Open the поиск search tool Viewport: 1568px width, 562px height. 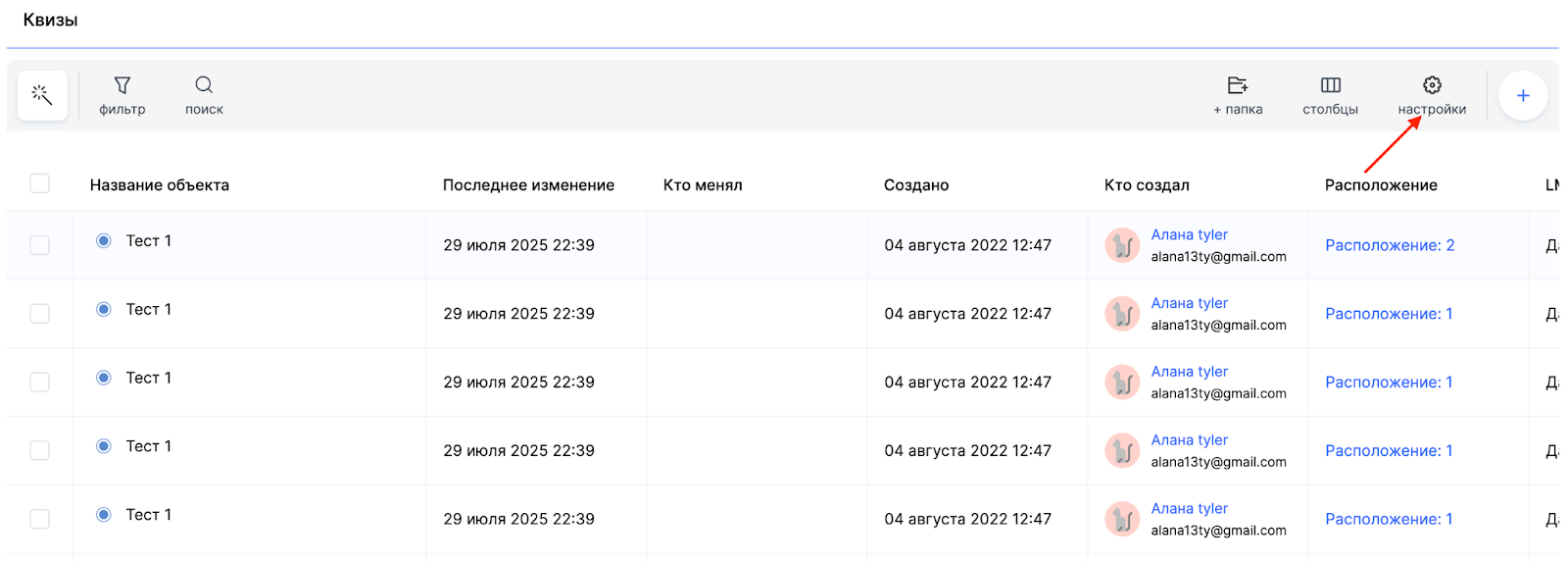(x=204, y=95)
